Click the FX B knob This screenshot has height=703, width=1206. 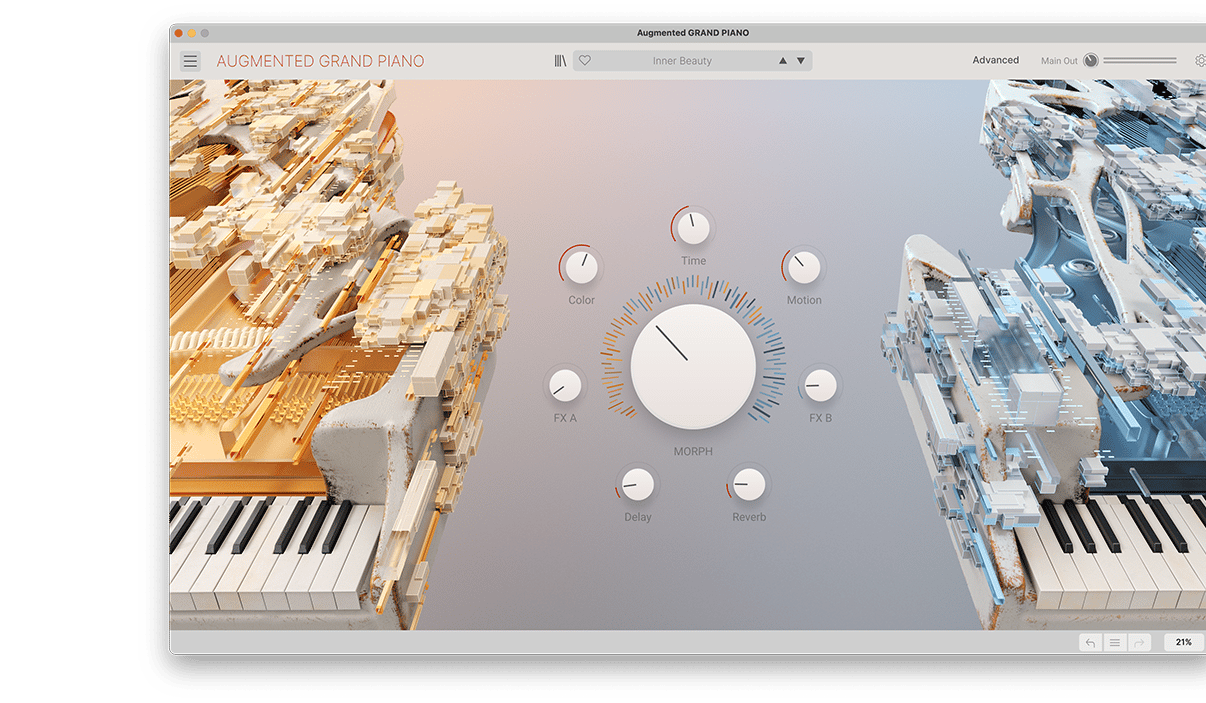tap(820, 385)
